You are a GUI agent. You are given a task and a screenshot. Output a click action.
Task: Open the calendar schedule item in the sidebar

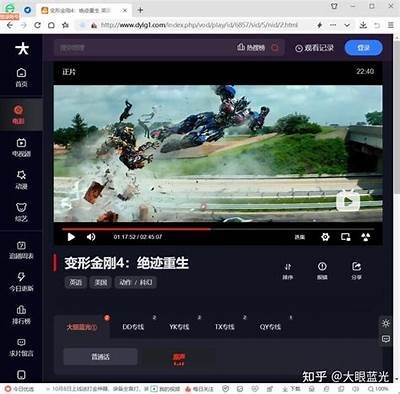click(21, 250)
